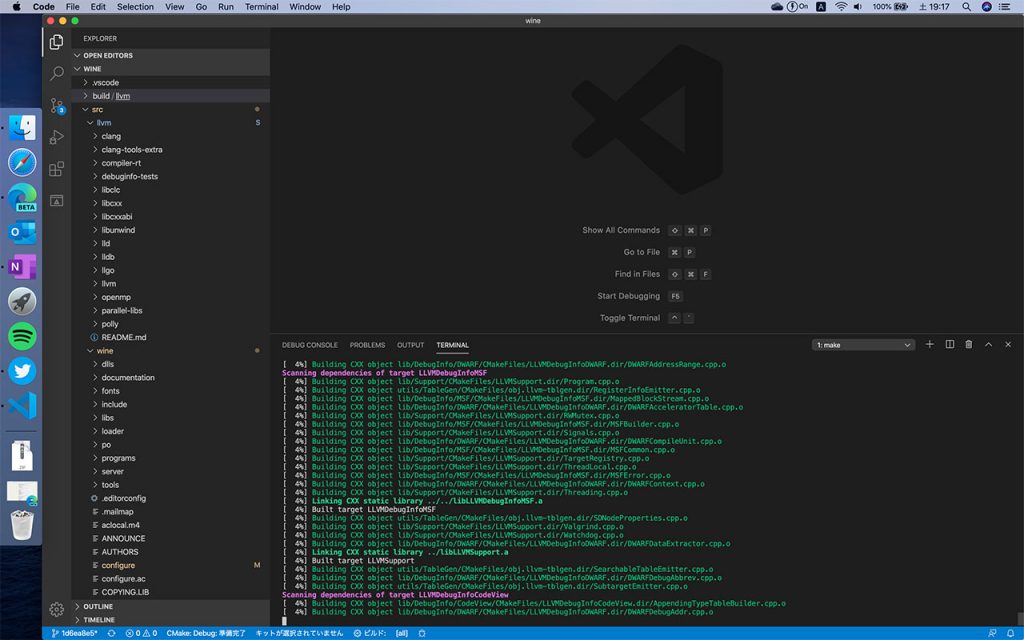The image size is (1024, 640).
Task: Open the Terminal menu in menu bar
Action: point(261,7)
